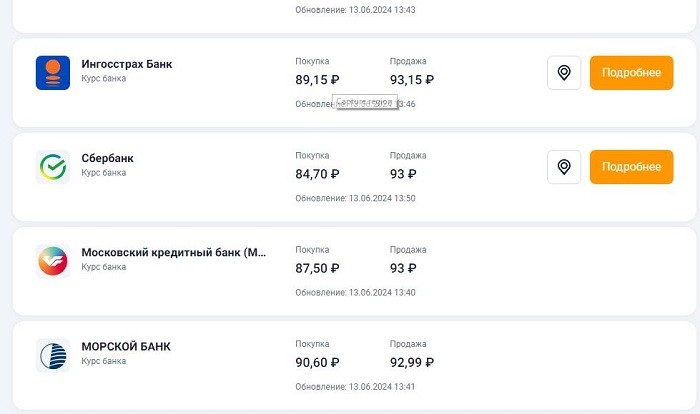Viewport: 700px width, 414px height.
Task: Click the Московский кредитный банк logo
Action: (53, 261)
